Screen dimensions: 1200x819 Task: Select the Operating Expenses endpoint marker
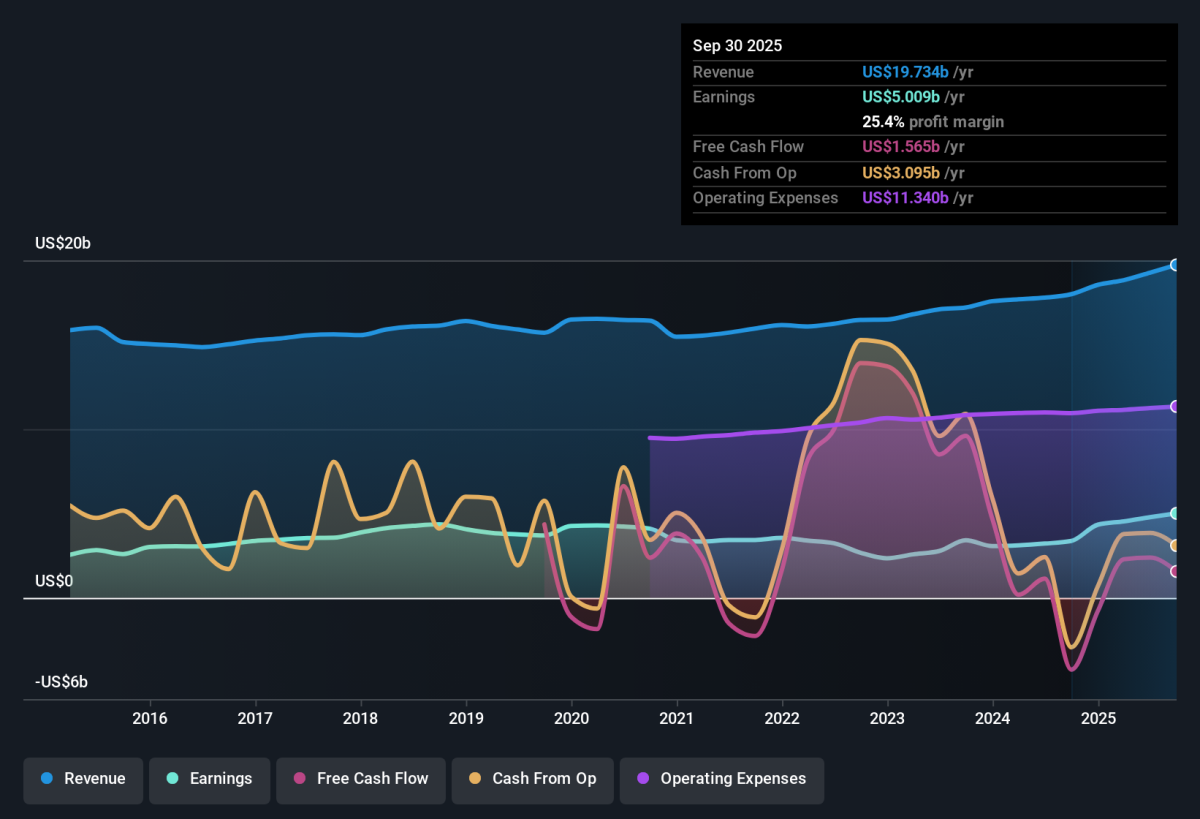(x=1176, y=407)
